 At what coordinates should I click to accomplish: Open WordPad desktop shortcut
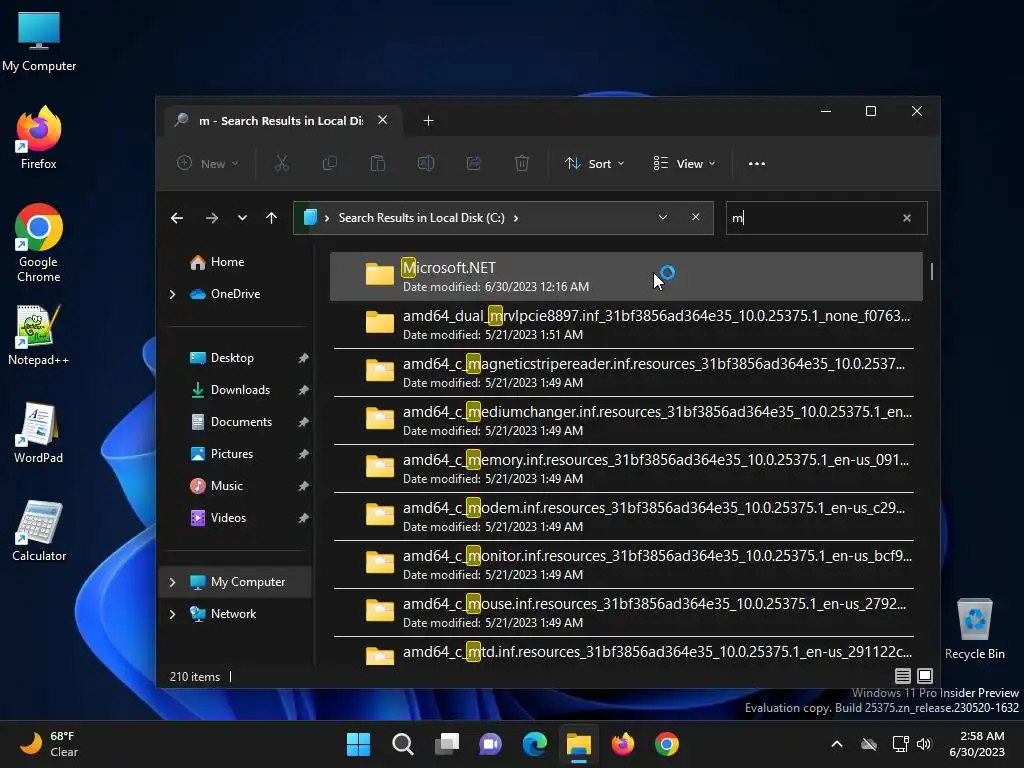click(x=39, y=432)
